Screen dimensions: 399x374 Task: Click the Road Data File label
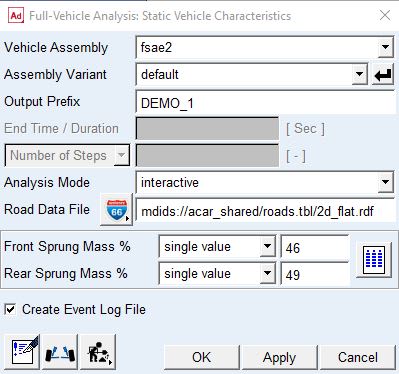click(47, 209)
